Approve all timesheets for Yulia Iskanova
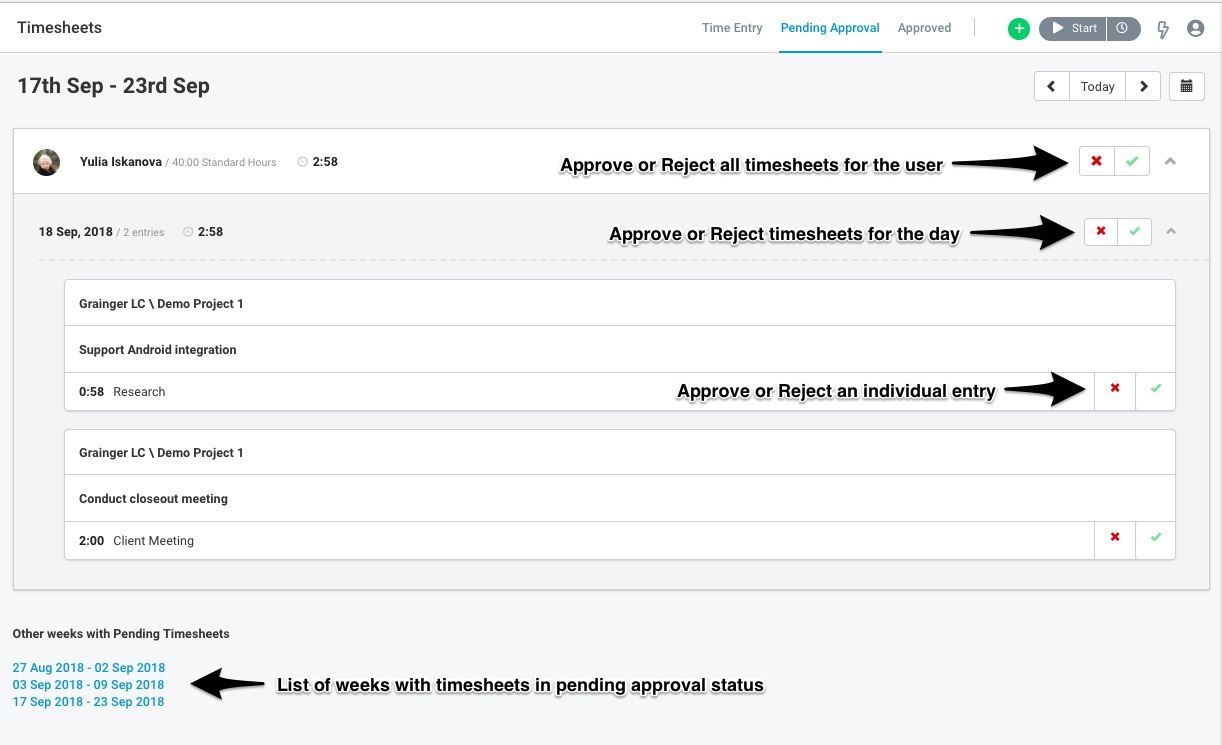Viewport: 1222px width, 745px height. point(1132,161)
